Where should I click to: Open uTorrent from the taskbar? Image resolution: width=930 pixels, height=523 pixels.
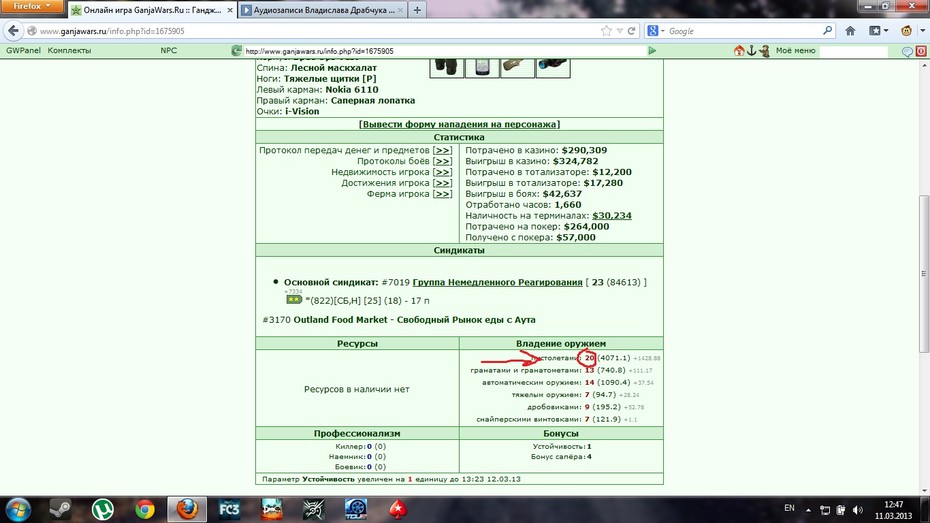tap(103, 509)
